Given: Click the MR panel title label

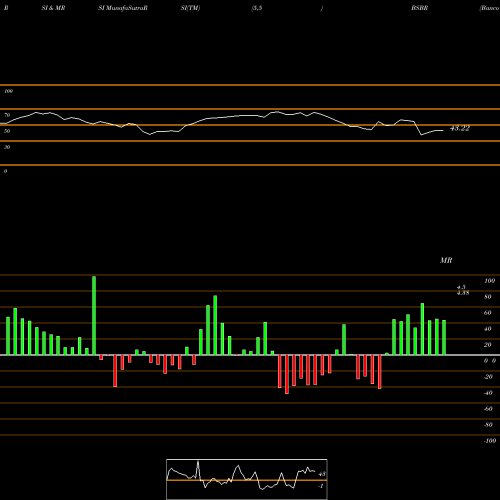Looking at the screenshot, I should (x=446, y=260).
